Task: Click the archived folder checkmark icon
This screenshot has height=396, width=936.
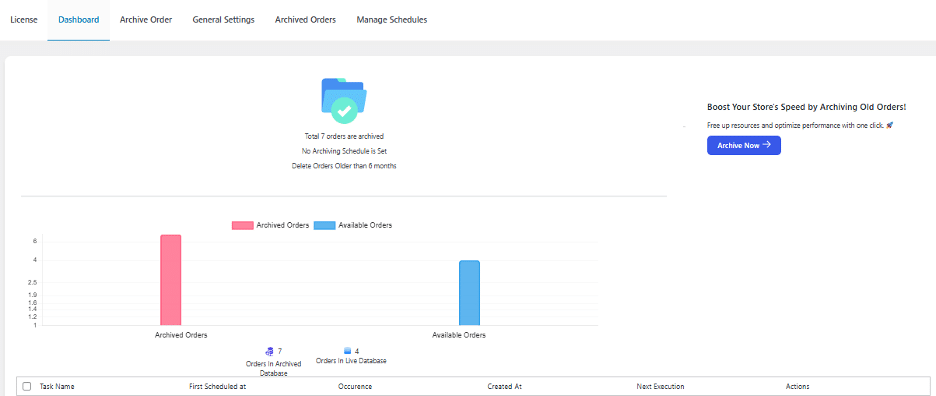Action: [x=344, y=100]
